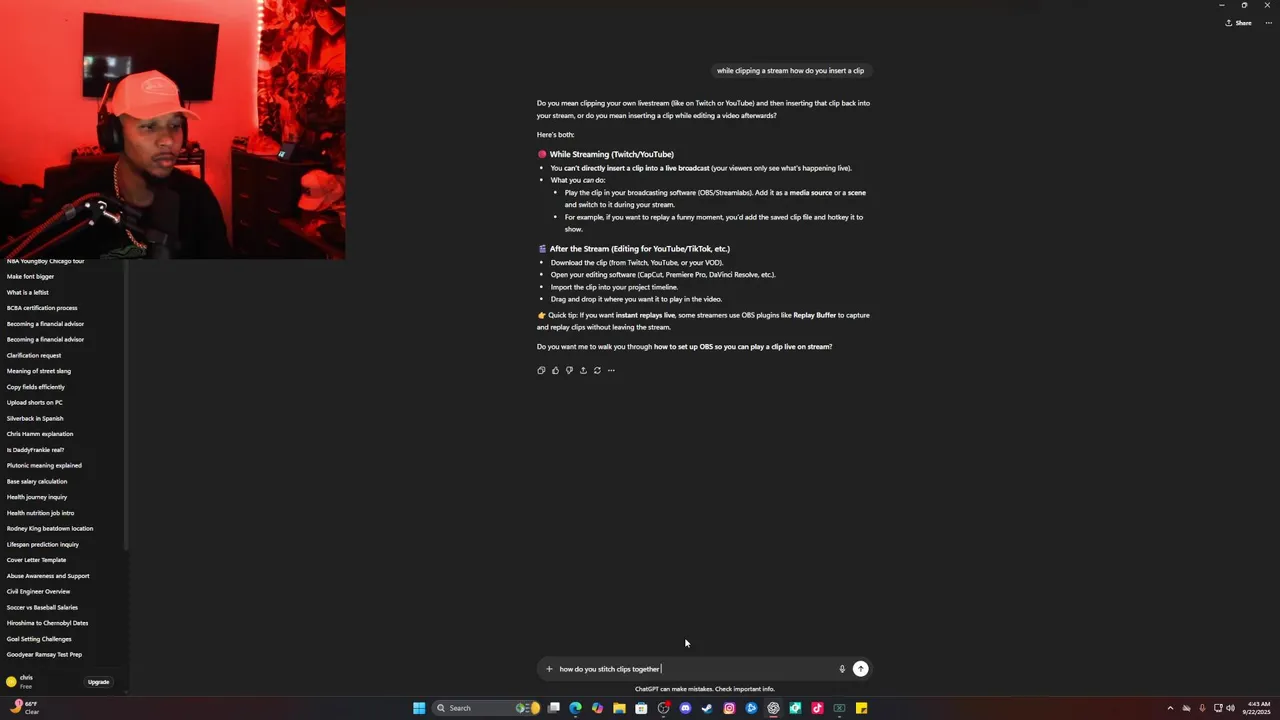Click the plus attach icon in message box
Image resolution: width=1280 pixels, height=720 pixels.
[549, 669]
